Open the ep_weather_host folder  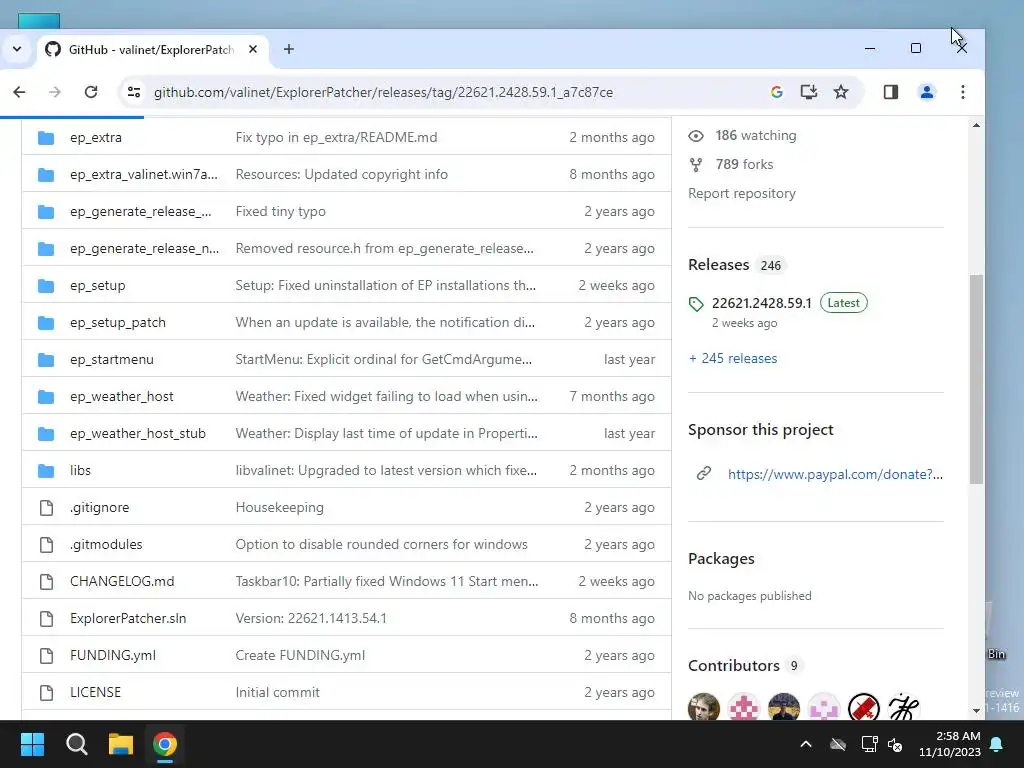tap(121, 396)
